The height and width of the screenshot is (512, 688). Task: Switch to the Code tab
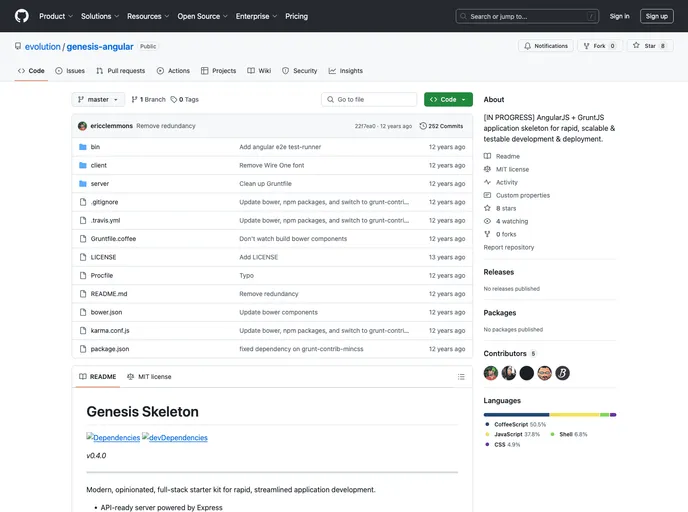coord(31,71)
